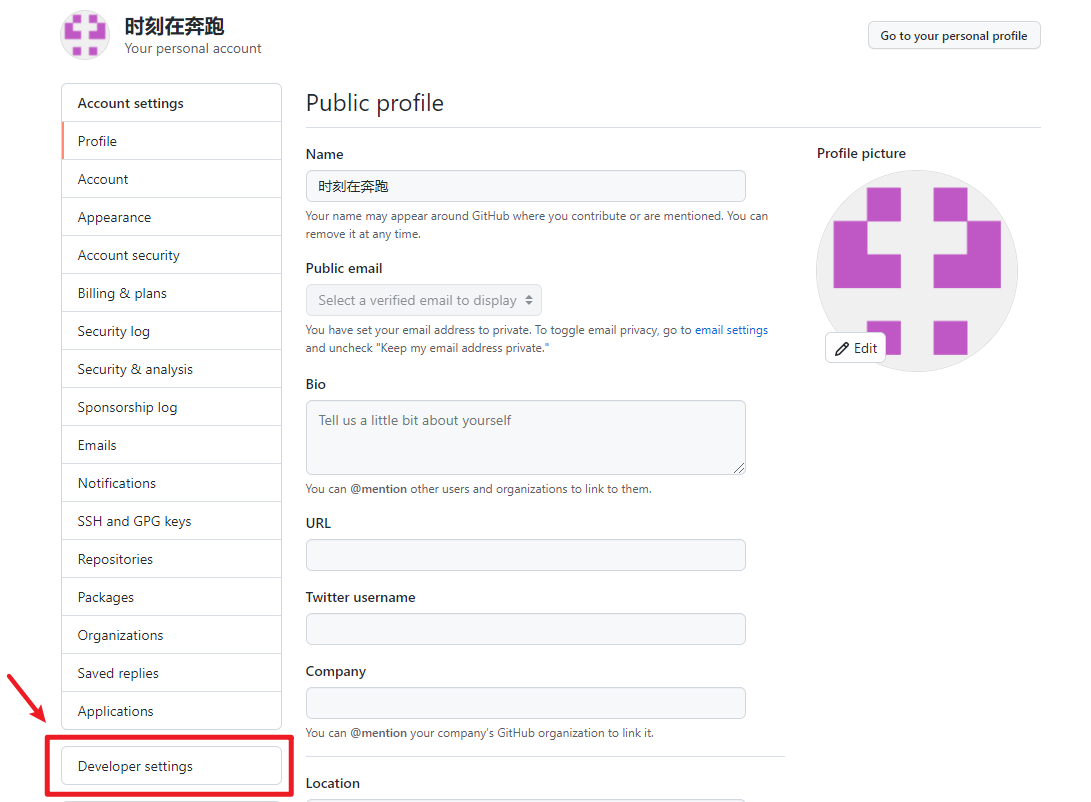Open Account security settings
1091x802 pixels.
click(x=171, y=255)
